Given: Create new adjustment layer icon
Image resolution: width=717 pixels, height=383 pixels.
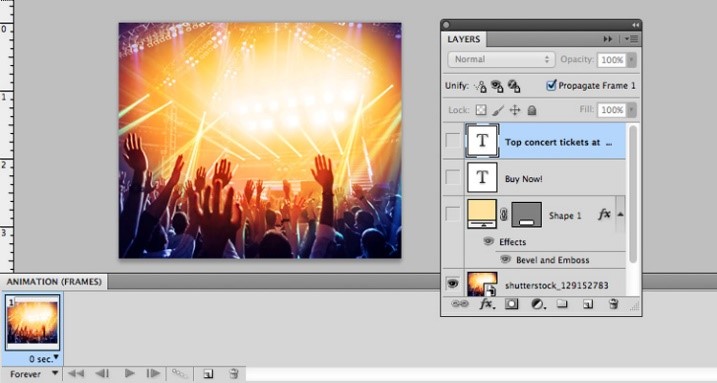Looking at the screenshot, I should [538, 304].
